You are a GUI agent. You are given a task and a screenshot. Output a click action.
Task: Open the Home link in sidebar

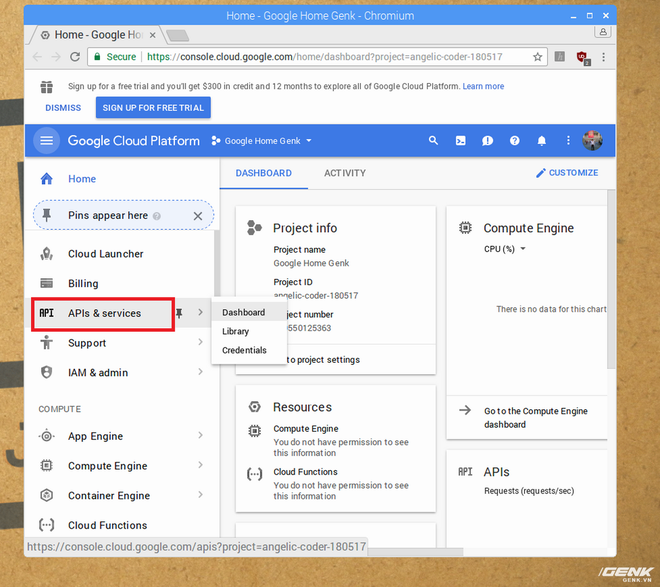click(x=82, y=179)
